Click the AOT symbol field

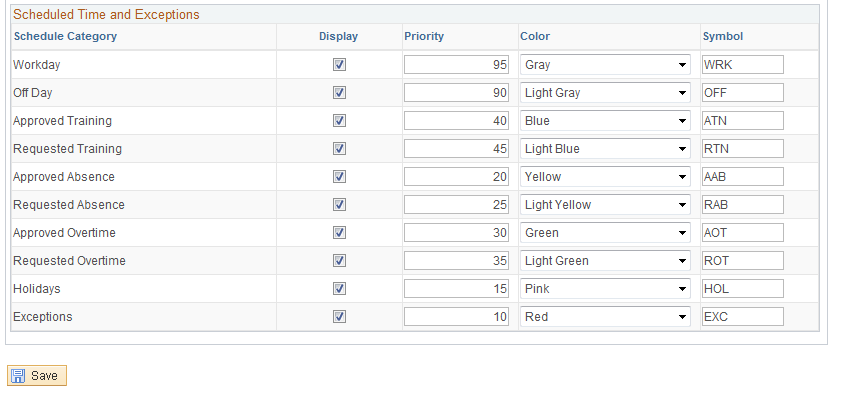pyautogui.click(x=742, y=233)
